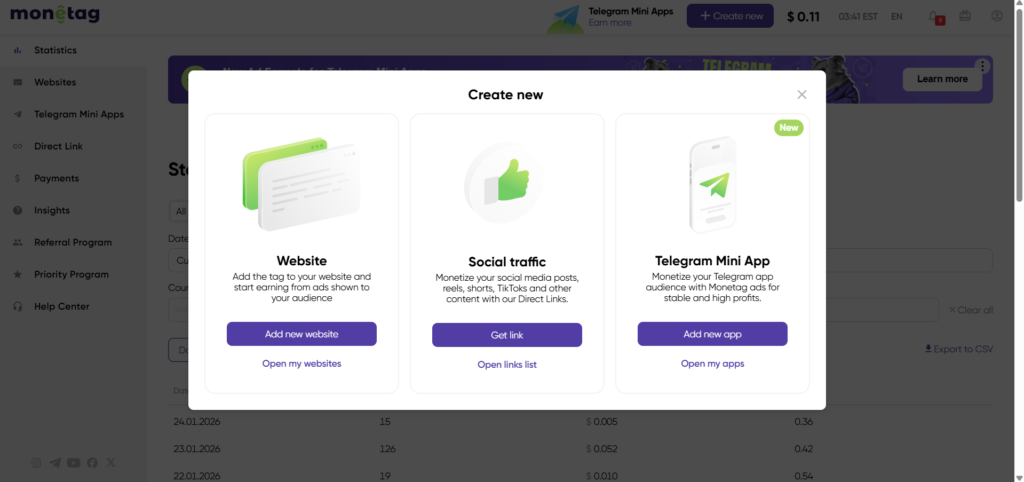1024x482 pixels.
Task: Open my apps link
Action: (x=712, y=363)
